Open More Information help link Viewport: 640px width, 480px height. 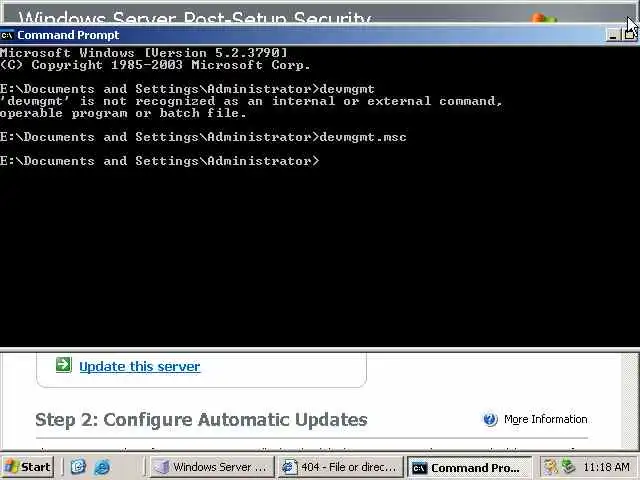click(545, 419)
